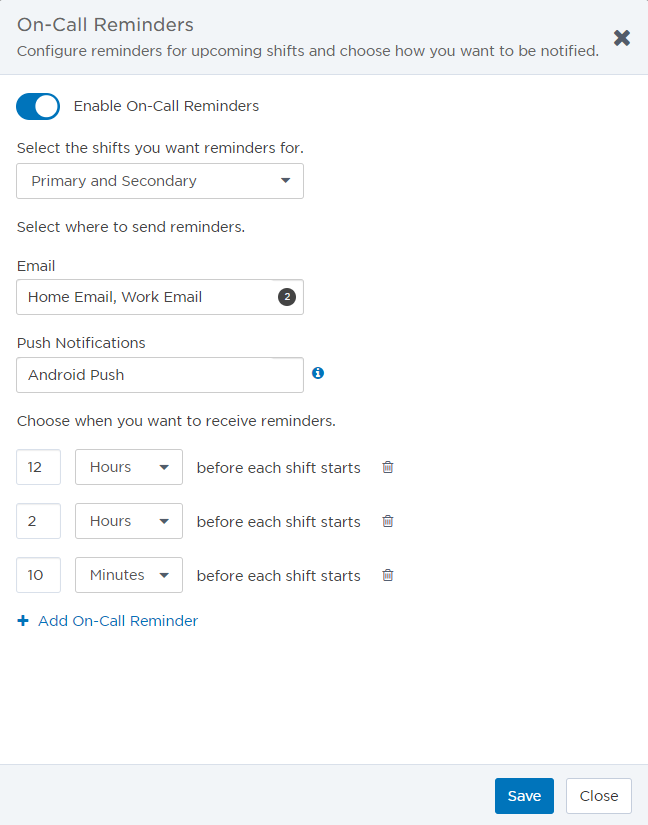Close dialog with the X icon

coord(622,38)
